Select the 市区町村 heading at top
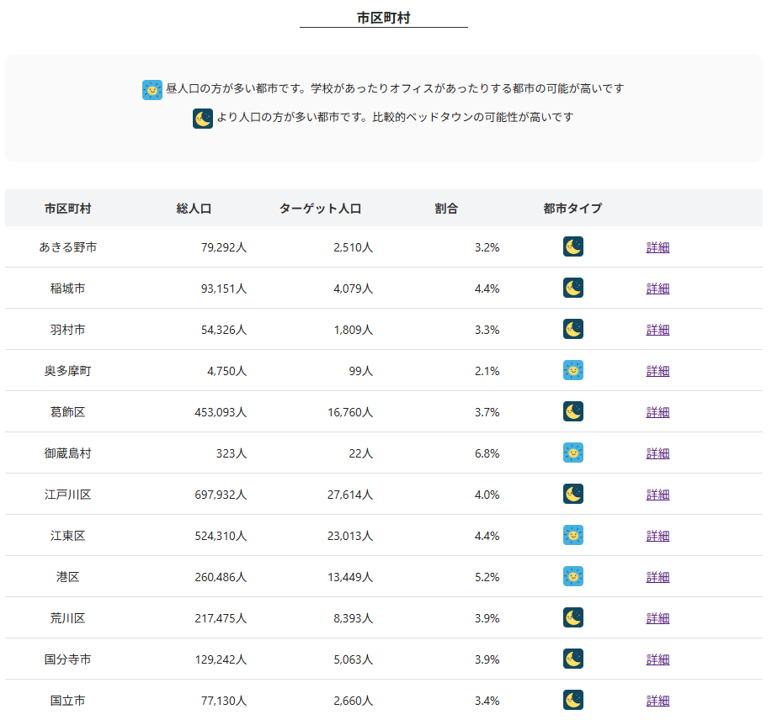The width and height of the screenshot is (772, 720). pos(384,17)
